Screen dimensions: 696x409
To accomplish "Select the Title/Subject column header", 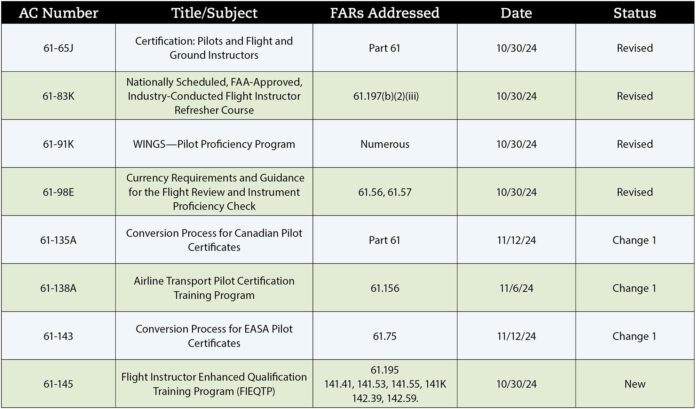I will [214, 13].
